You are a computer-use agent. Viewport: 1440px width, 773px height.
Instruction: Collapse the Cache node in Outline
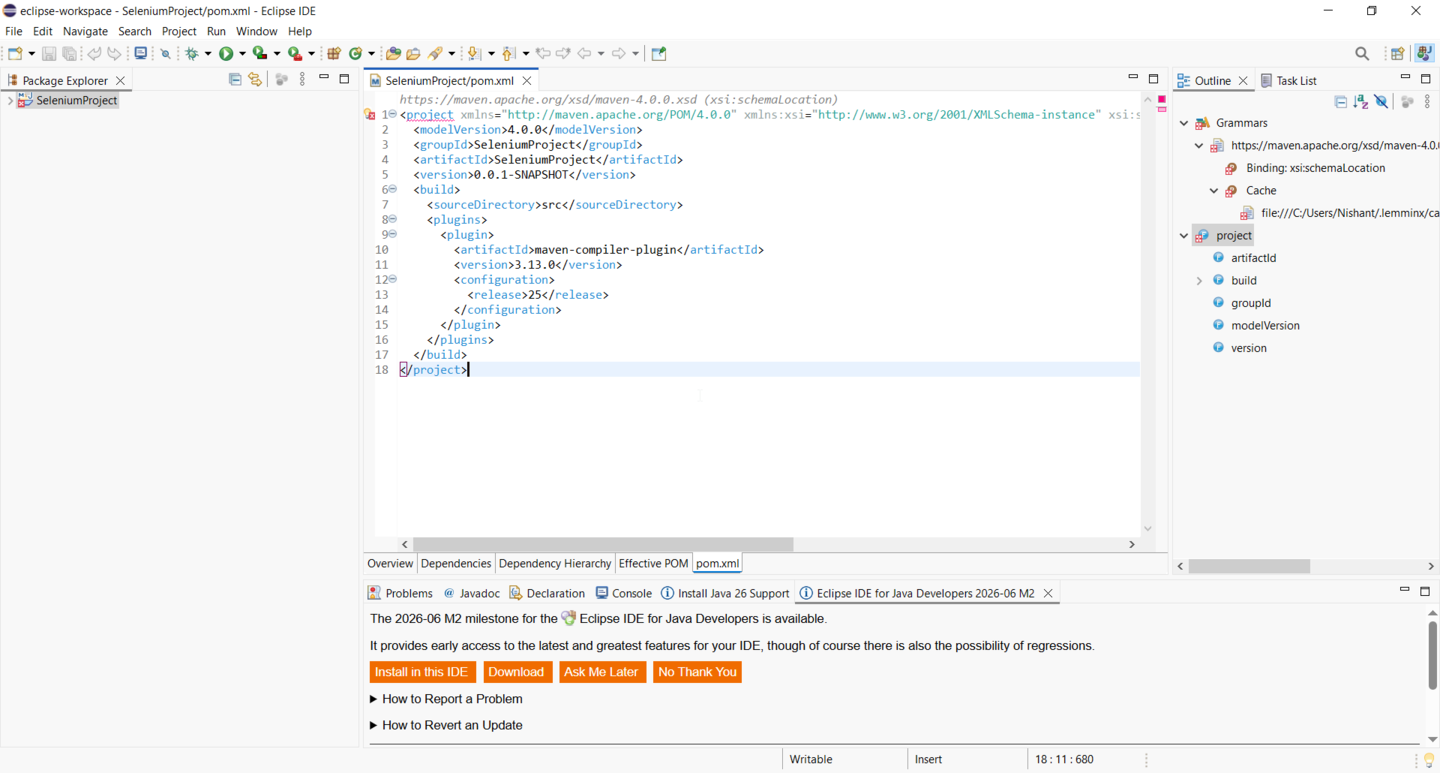pyautogui.click(x=1214, y=191)
